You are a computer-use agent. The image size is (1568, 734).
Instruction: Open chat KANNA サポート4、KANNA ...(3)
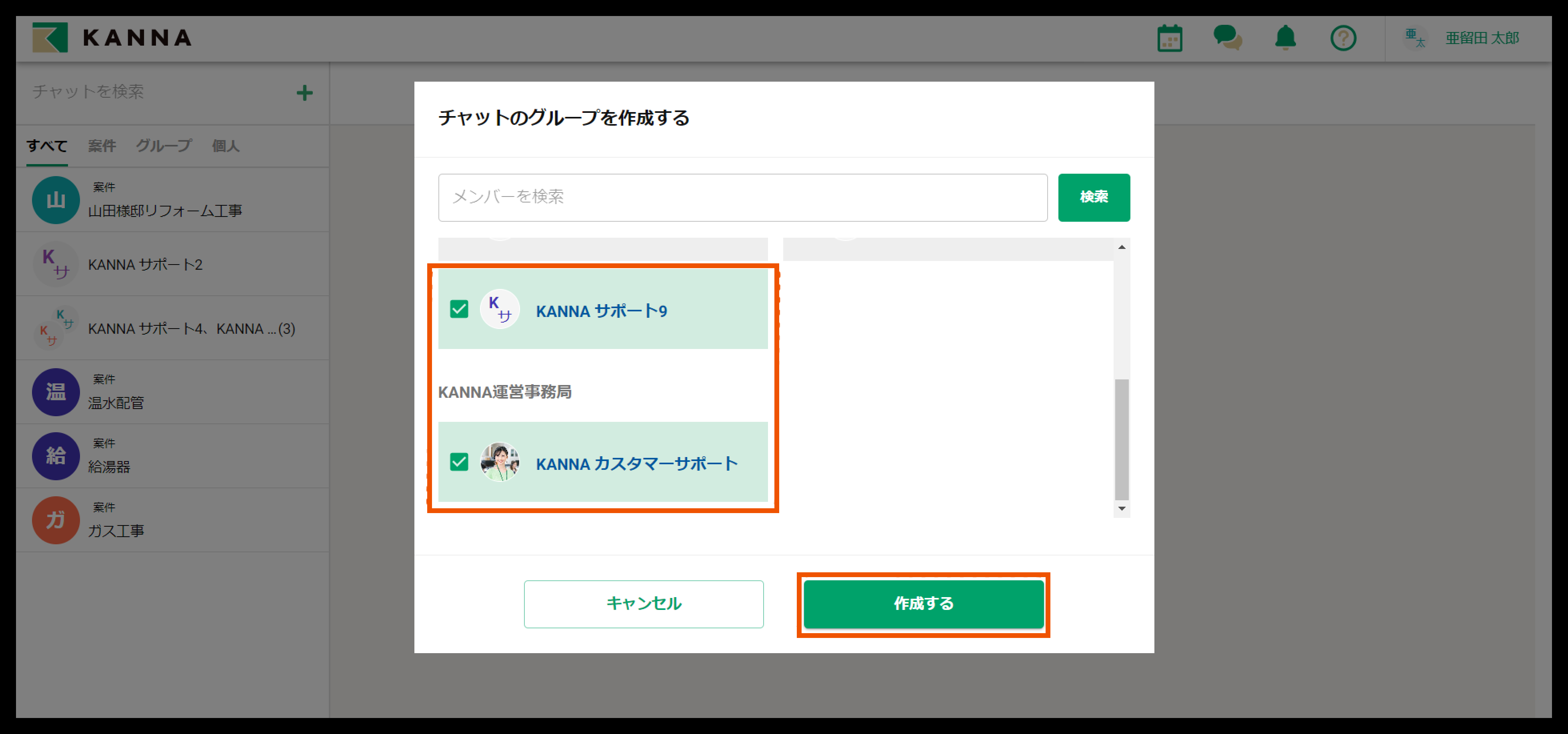[172, 328]
